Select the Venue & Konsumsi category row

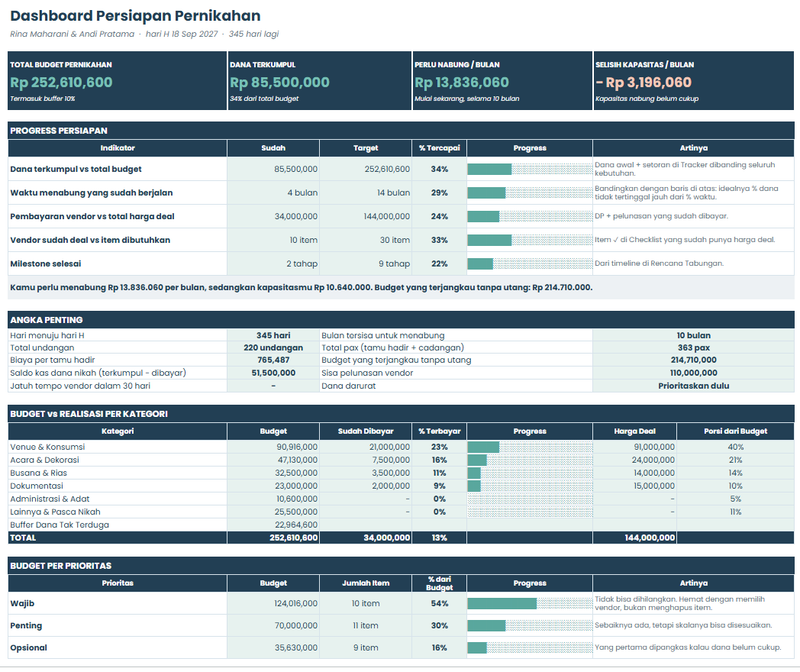tap(401, 447)
